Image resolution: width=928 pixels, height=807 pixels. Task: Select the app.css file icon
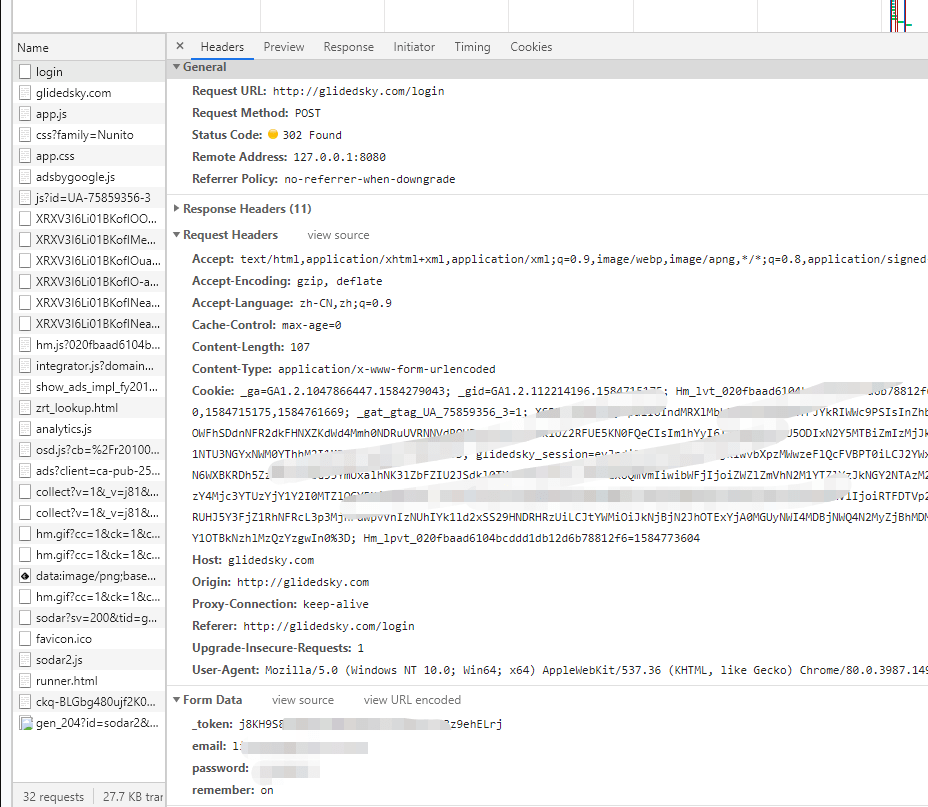click(x=25, y=156)
